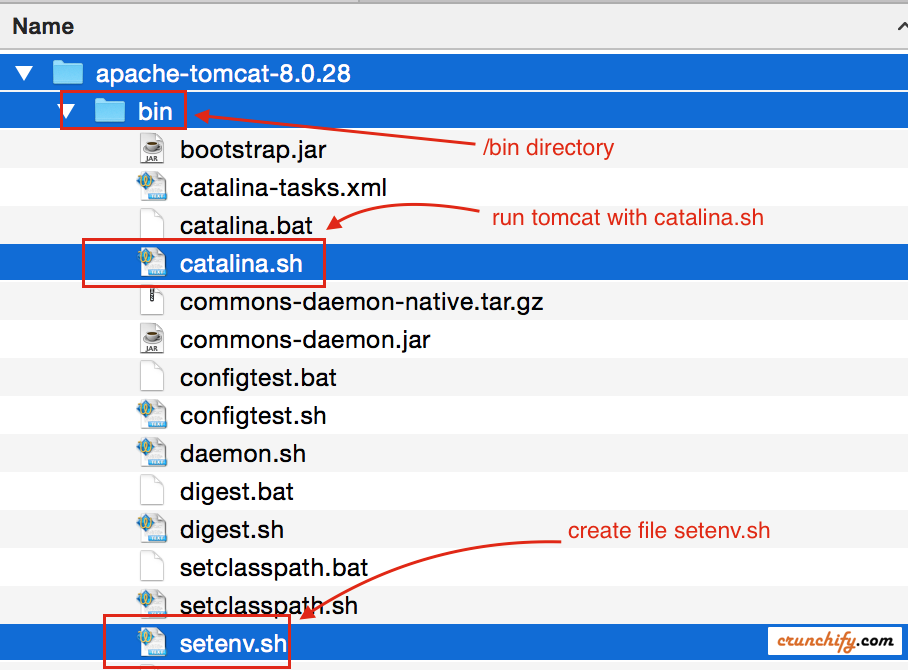Image resolution: width=908 pixels, height=670 pixels.
Task: Select the catalina.bat file row
Action: 246,226
